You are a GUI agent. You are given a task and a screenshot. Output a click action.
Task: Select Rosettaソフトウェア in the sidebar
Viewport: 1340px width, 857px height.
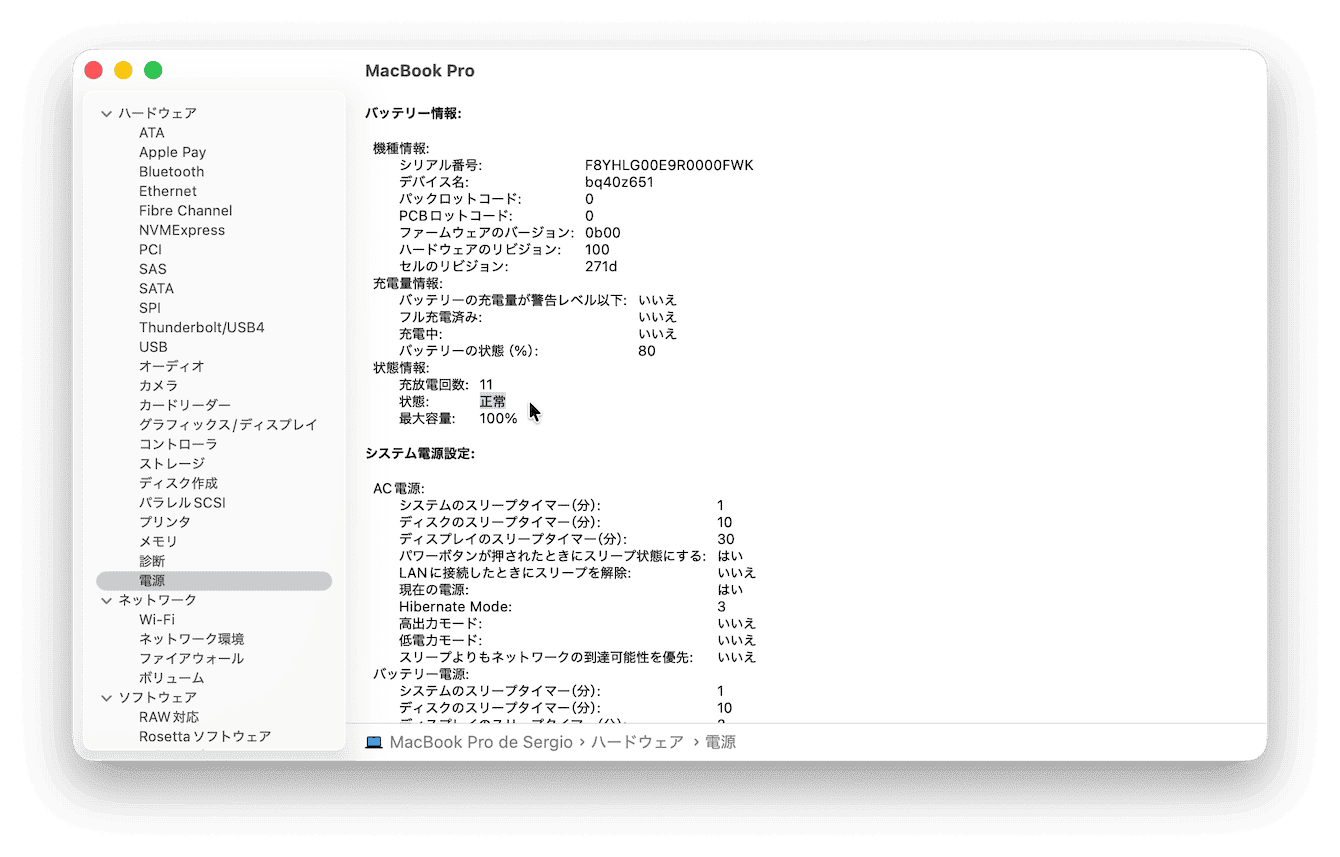coord(205,737)
